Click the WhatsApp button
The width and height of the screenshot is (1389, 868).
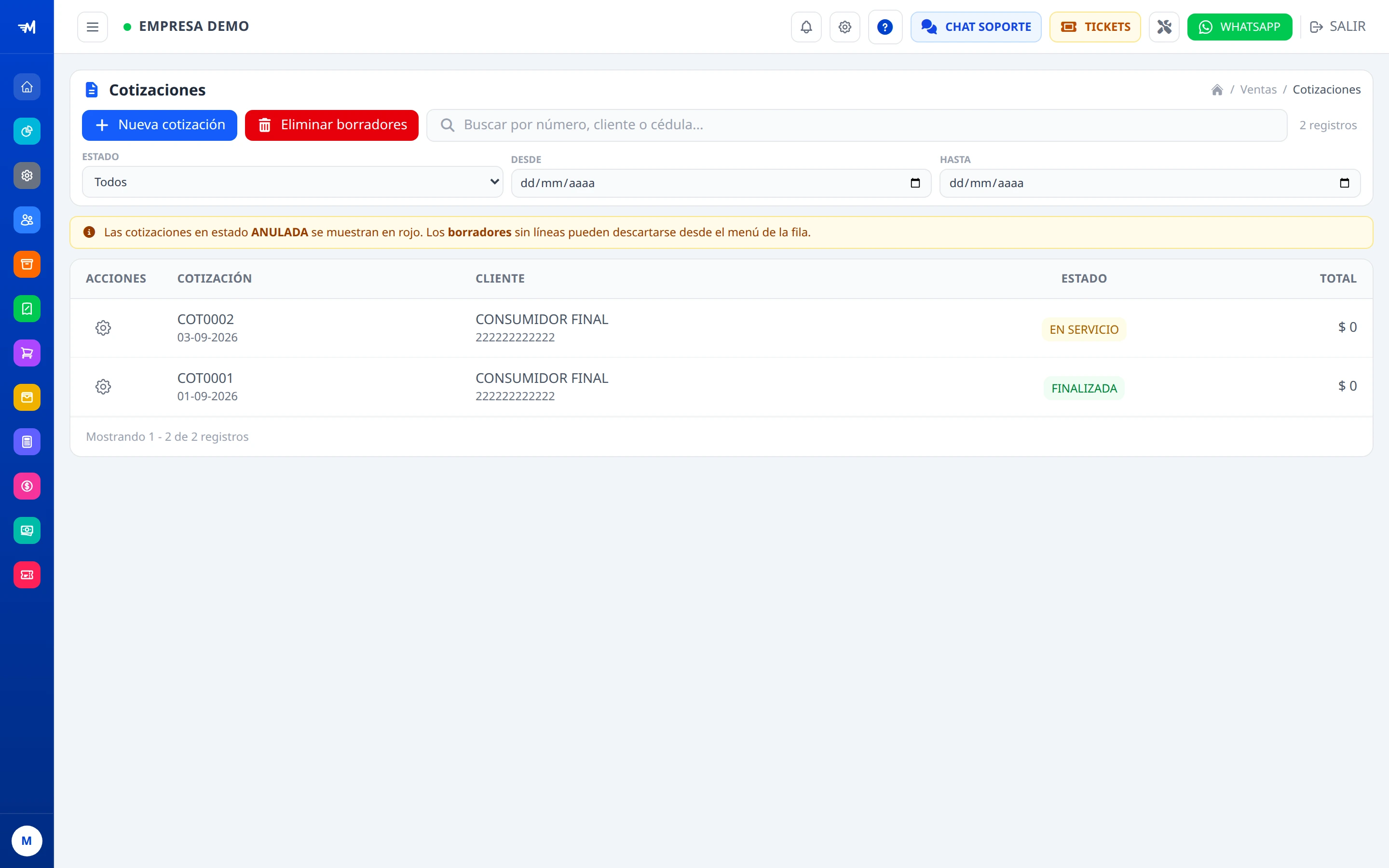(1239, 27)
